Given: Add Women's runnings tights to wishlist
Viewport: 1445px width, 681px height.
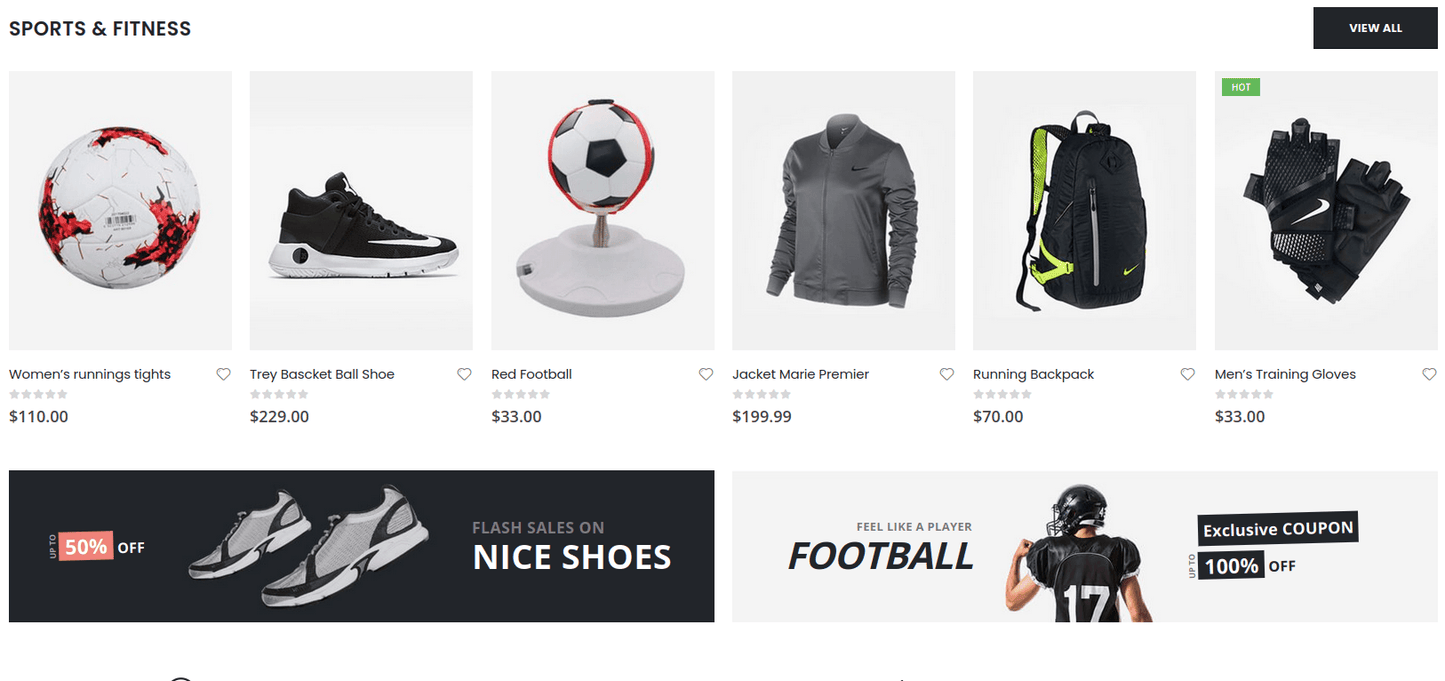Looking at the screenshot, I should (x=223, y=374).
